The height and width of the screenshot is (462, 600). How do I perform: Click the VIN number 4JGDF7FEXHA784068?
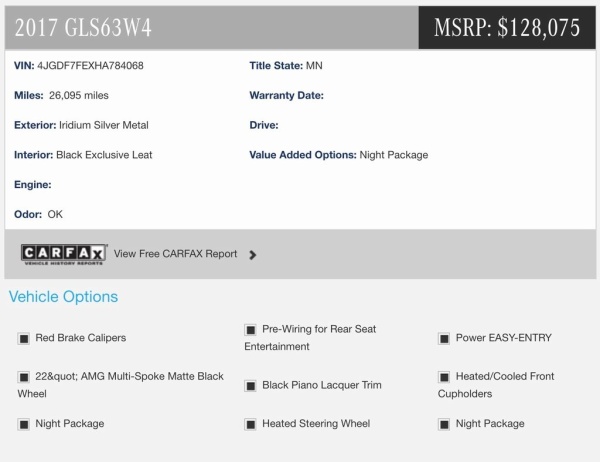91,66
